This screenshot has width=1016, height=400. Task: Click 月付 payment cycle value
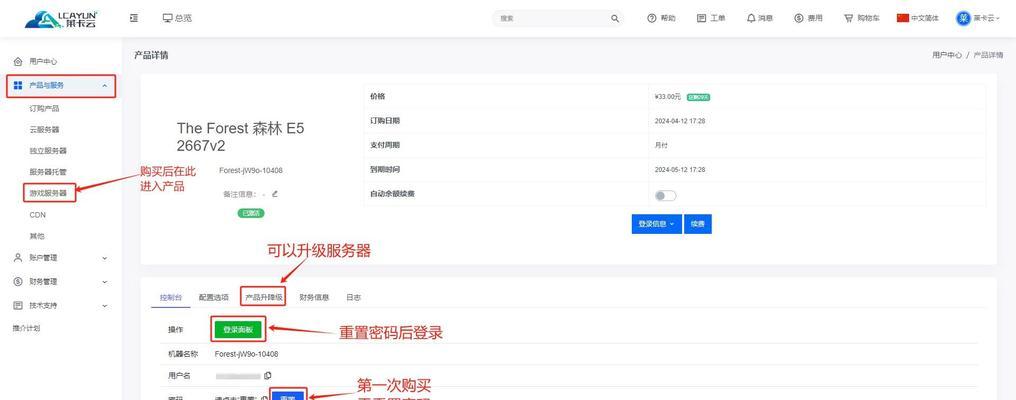[661, 145]
